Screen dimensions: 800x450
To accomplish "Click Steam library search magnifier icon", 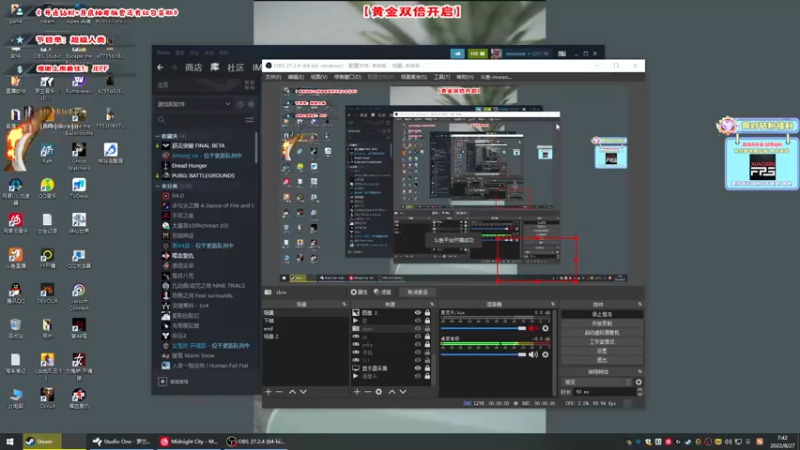I will point(162,120).
